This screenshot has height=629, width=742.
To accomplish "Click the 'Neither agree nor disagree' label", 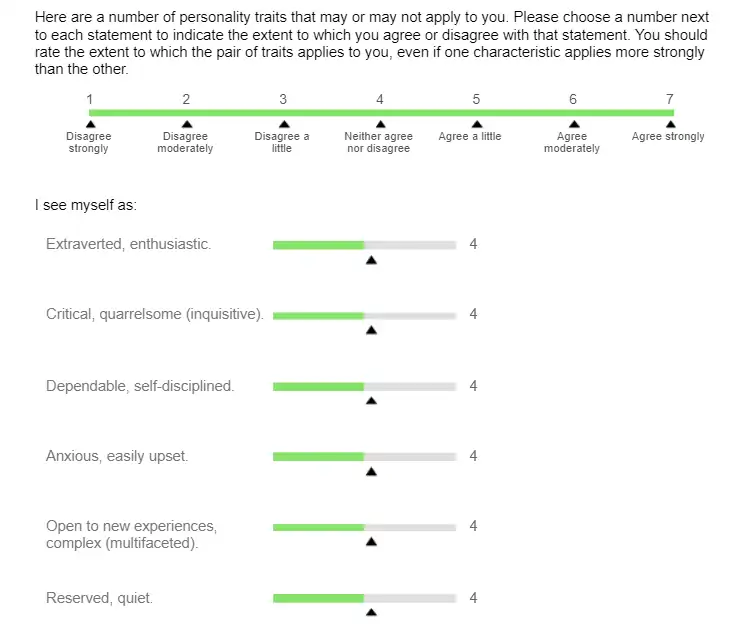I will [x=378, y=143].
